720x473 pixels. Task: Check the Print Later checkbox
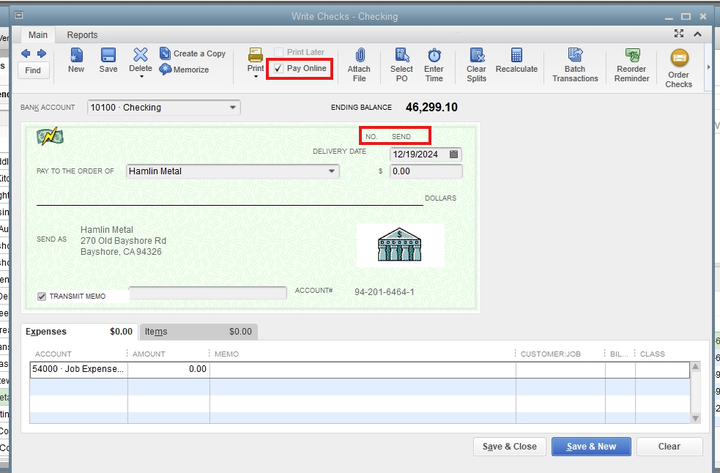click(x=279, y=52)
